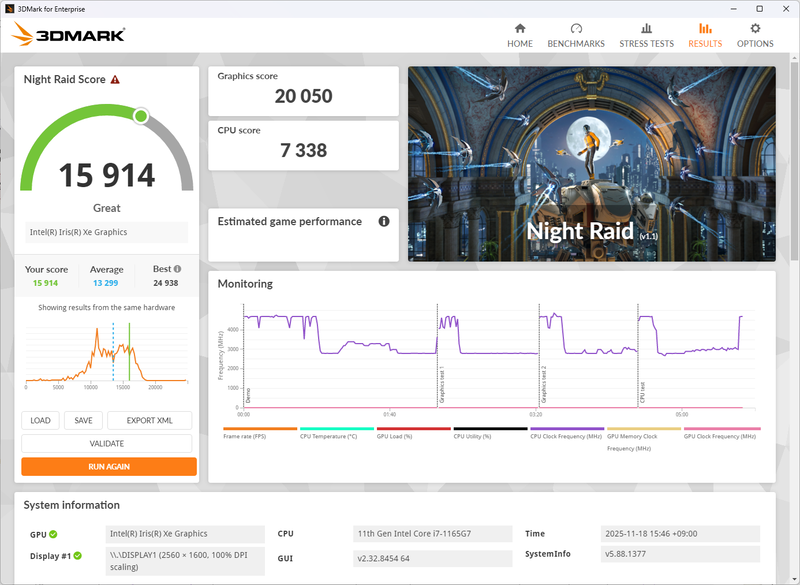The width and height of the screenshot is (800, 585).
Task: Click the red warning icon beside Night Raid Score
Action: pos(115,80)
